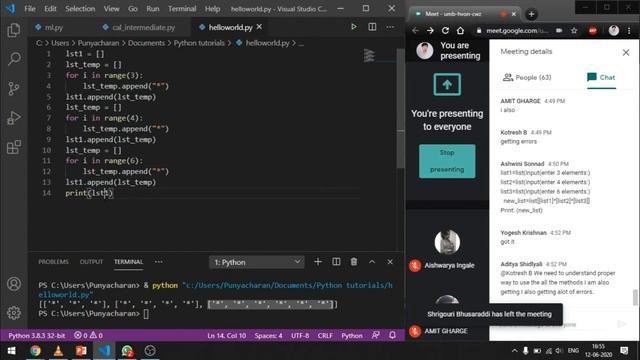Viewport: 640px width, 360px height.
Task: Open the Chrome home page
Action: tap(460, 31)
